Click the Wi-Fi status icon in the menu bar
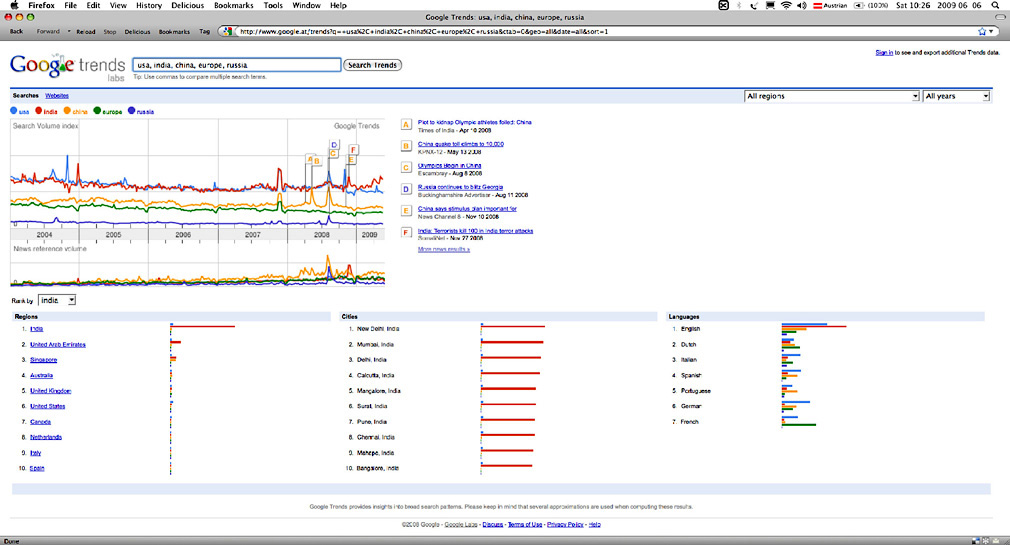Viewport: 1010px width, 545px height. [x=786, y=5]
